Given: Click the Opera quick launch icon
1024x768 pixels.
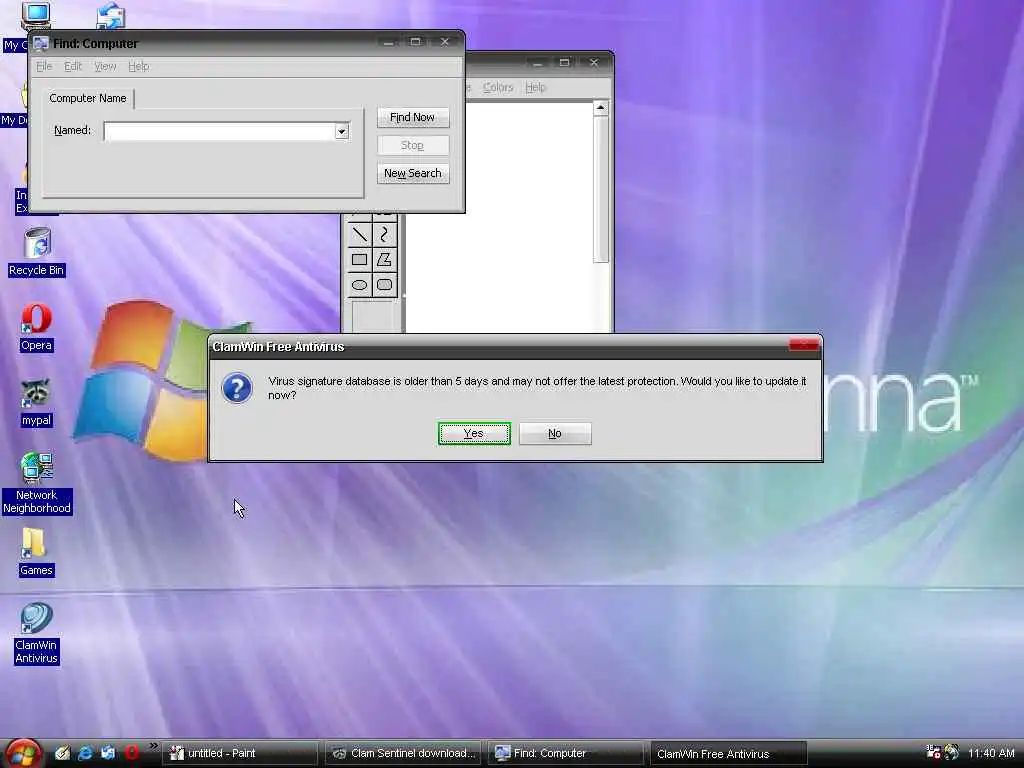Looking at the screenshot, I should click(132, 753).
